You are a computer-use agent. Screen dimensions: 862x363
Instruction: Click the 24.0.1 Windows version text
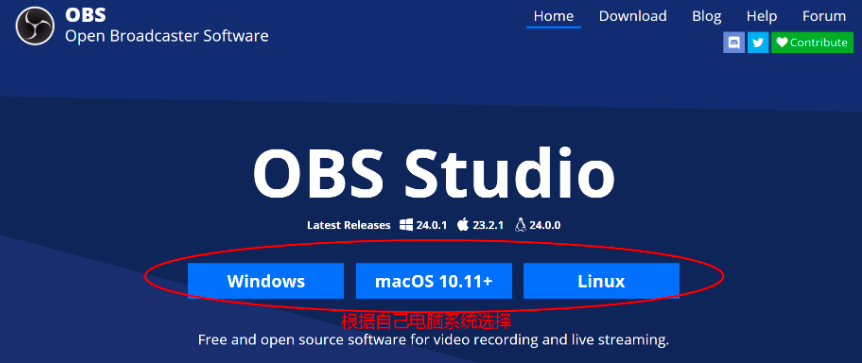coord(432,225)
